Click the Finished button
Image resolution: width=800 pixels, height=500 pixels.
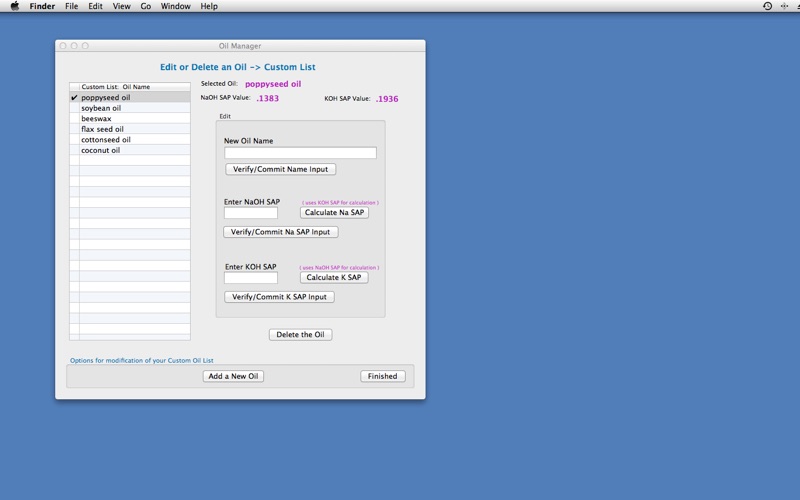[x=383, y=376]
